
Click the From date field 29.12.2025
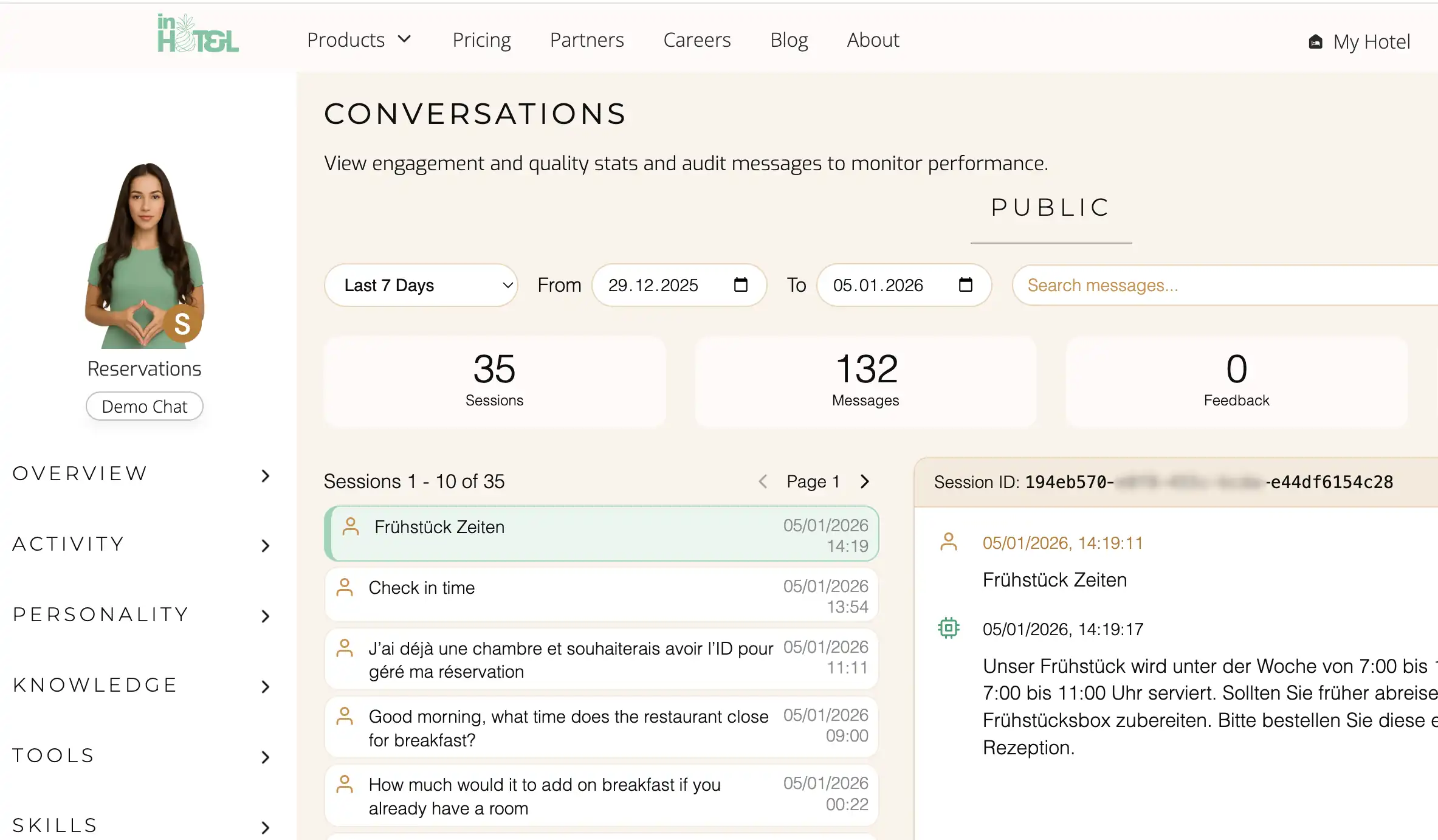click(679, 285)
